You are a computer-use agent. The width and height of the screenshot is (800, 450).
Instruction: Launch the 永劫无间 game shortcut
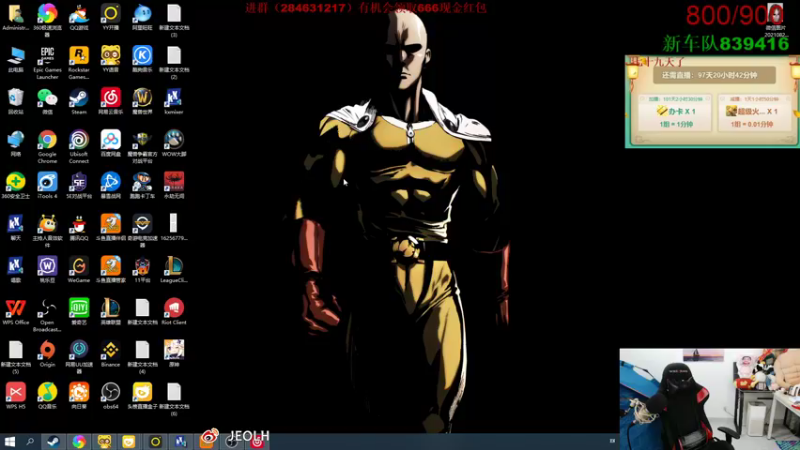pyautogui.click(x=174, y=185)
